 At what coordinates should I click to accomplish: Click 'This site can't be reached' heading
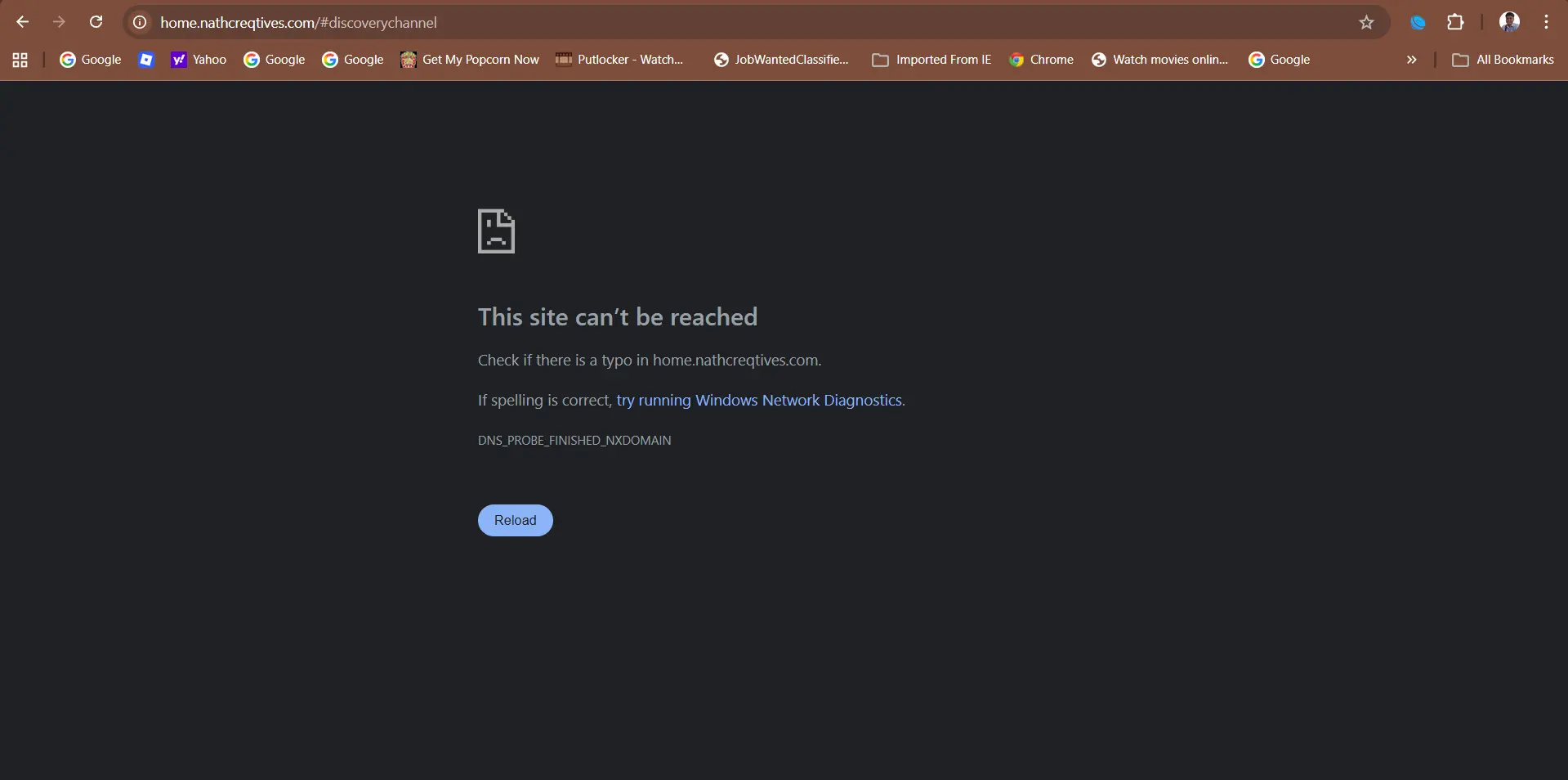(x=618, y=317)
